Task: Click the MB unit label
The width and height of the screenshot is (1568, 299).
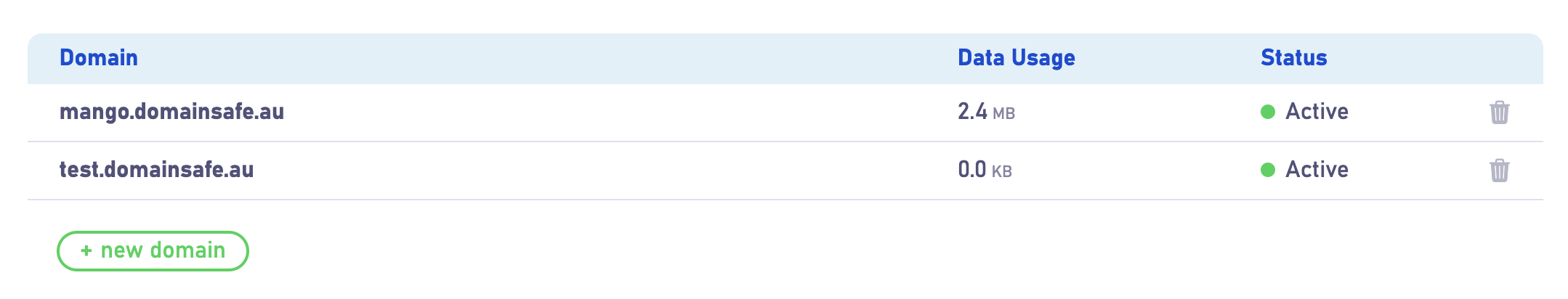Action: pos(1004,114)
